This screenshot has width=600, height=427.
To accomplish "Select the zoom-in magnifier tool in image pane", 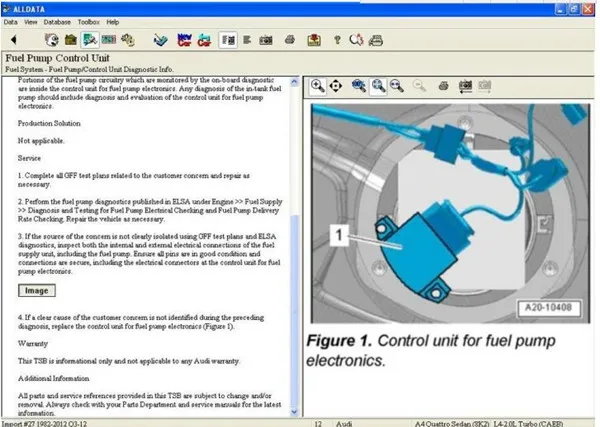I will pyautogui.click(x=318, y=86).
